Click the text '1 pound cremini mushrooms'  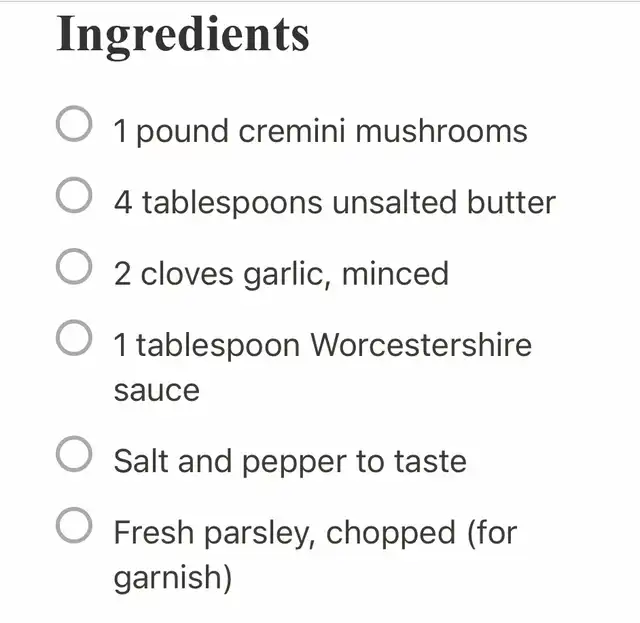[x=320, y=131]
